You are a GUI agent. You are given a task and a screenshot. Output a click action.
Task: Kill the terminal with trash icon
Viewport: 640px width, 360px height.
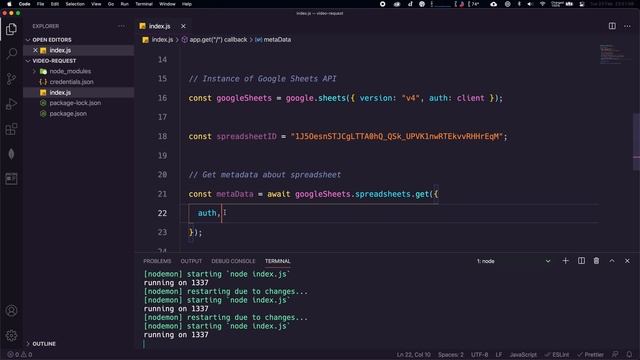pos(596,261)
